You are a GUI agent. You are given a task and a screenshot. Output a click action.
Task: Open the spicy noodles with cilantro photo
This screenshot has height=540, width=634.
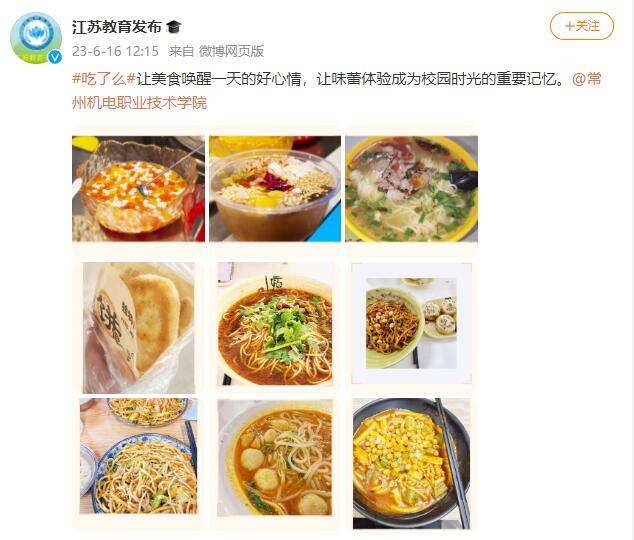click(x=275, y=324)
